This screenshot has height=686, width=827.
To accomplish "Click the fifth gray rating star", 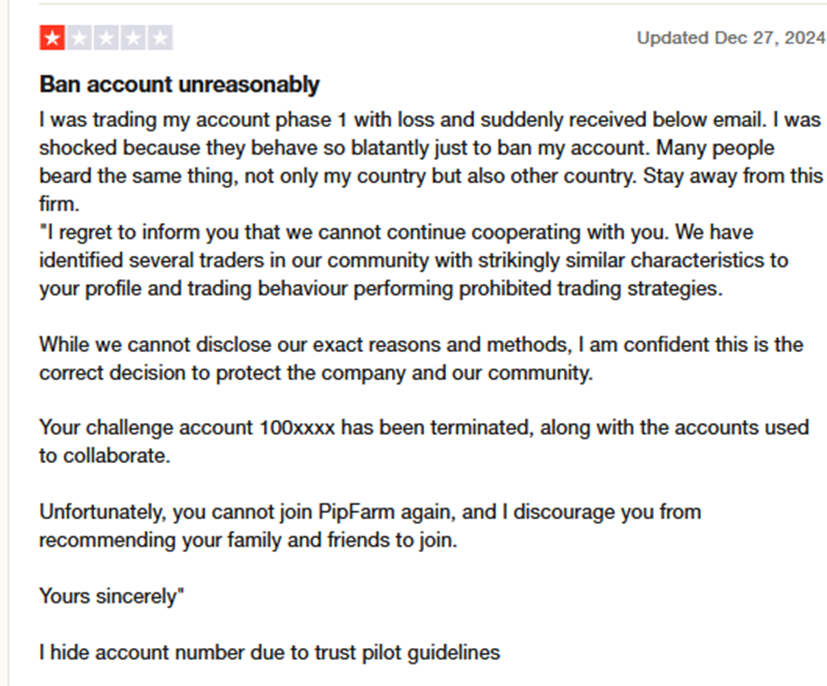I will (x=159, y=39).
